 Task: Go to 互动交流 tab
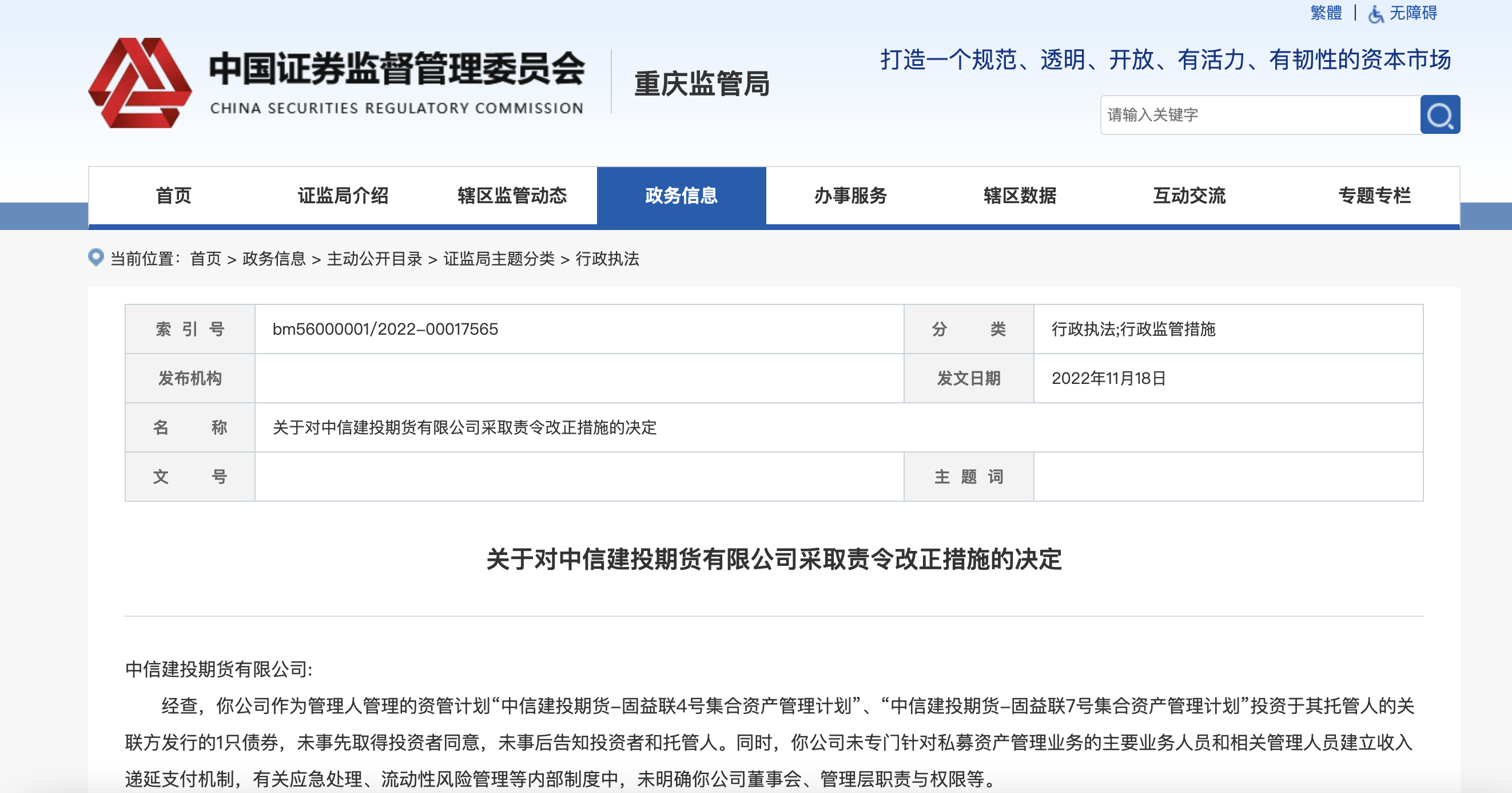click(1189, 196)
